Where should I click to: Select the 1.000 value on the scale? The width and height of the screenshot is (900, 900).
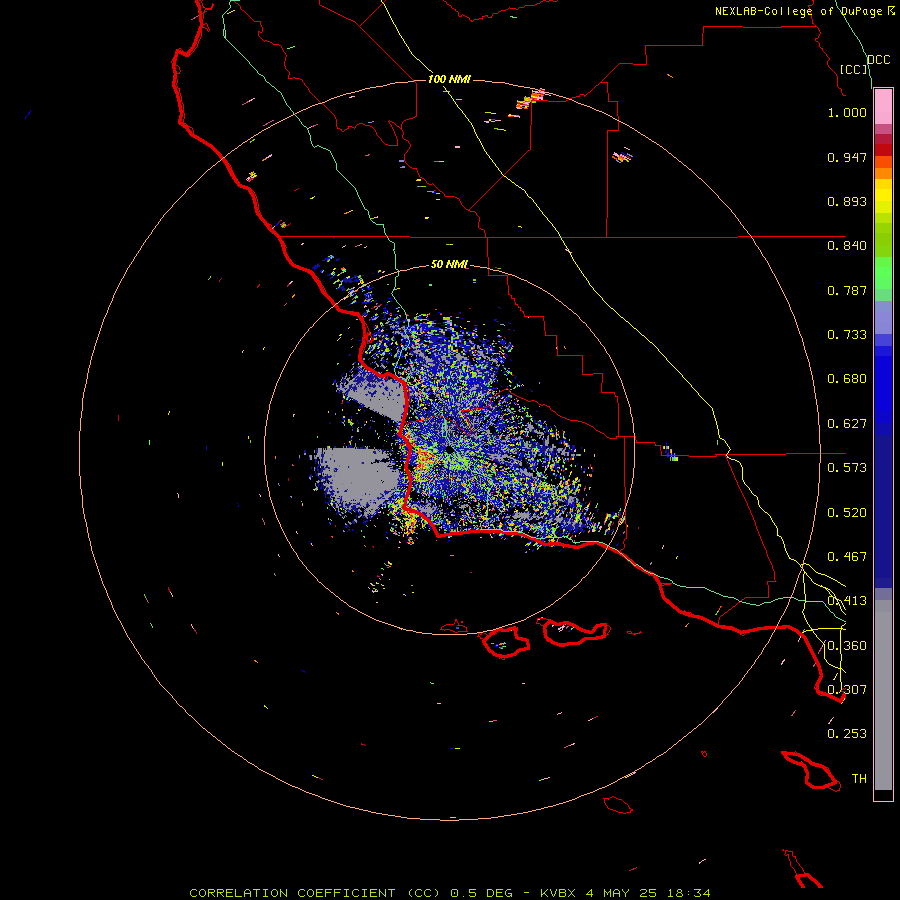click(847, 112)
